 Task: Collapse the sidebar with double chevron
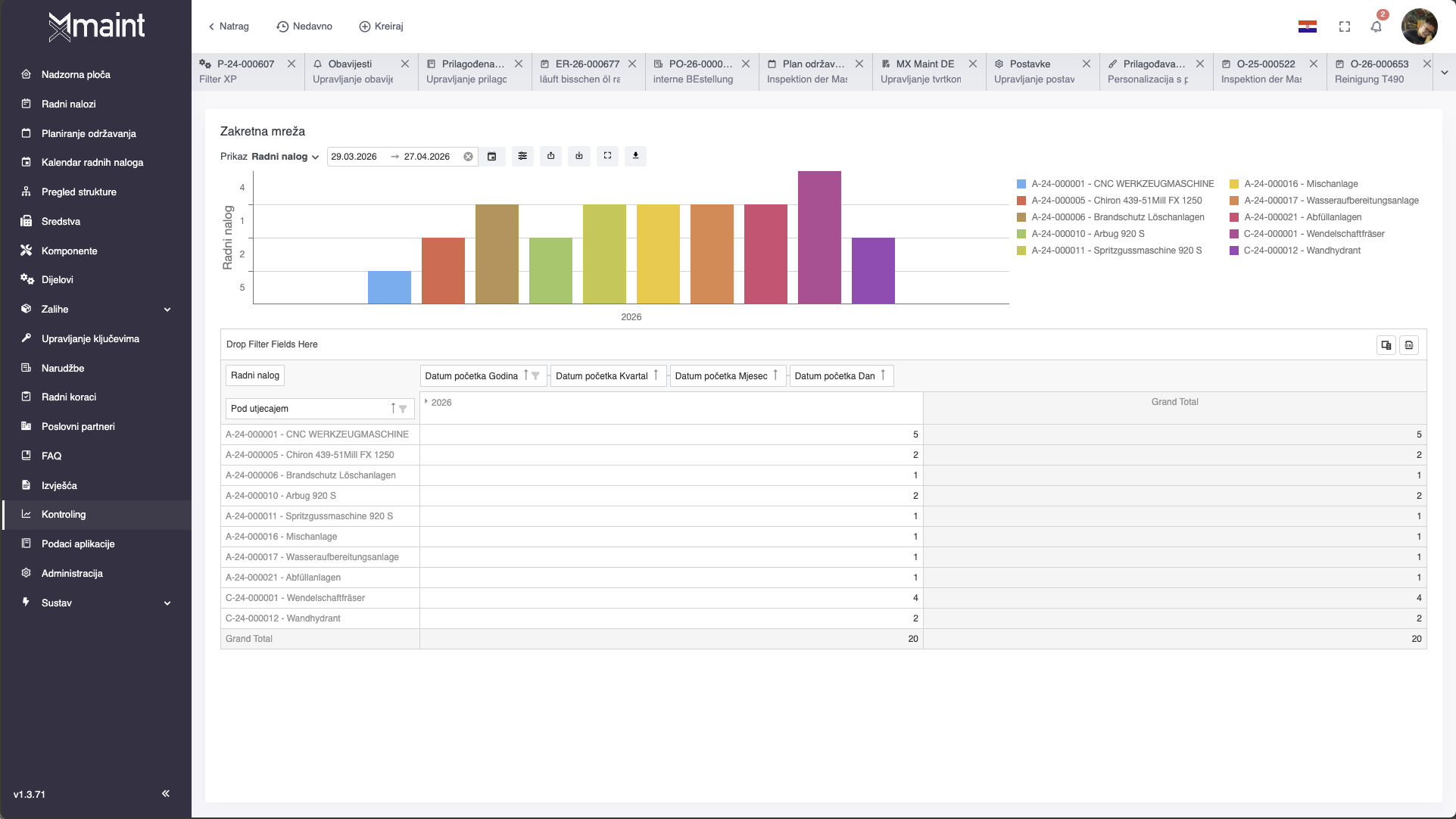point(166,793)
